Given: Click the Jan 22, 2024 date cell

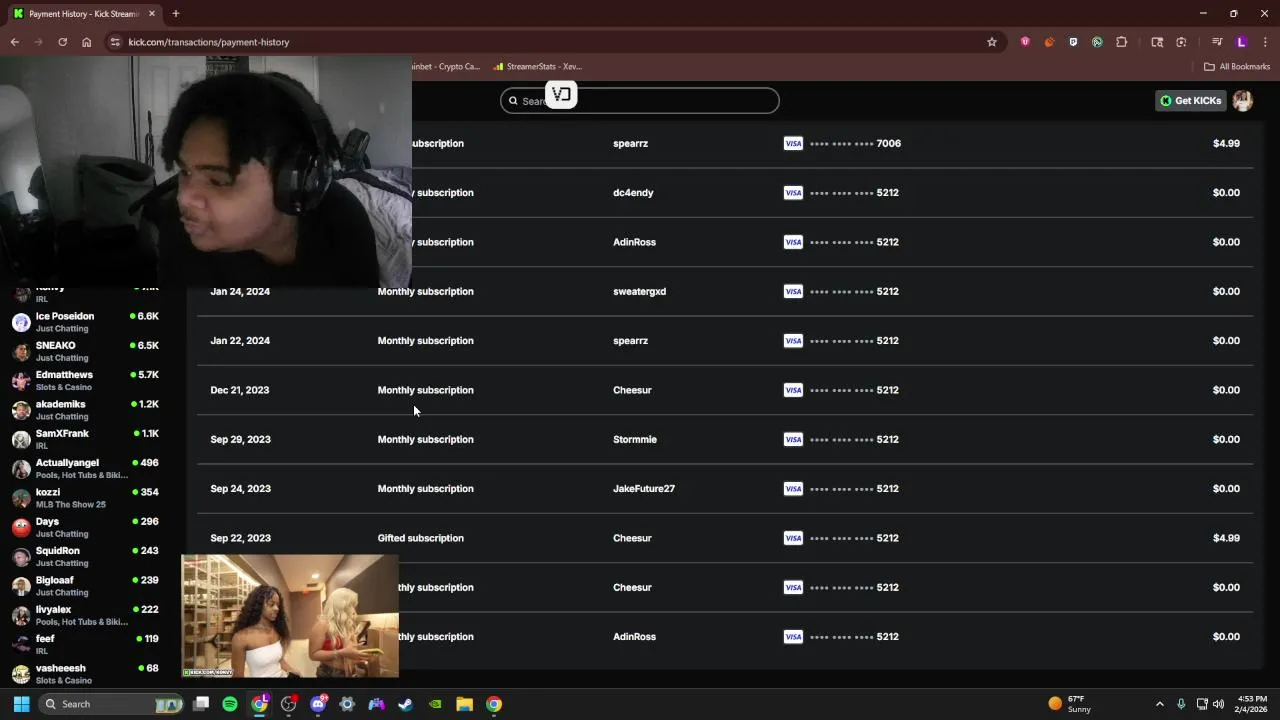Looking at the screenshot, I should (x=240, y=340).
